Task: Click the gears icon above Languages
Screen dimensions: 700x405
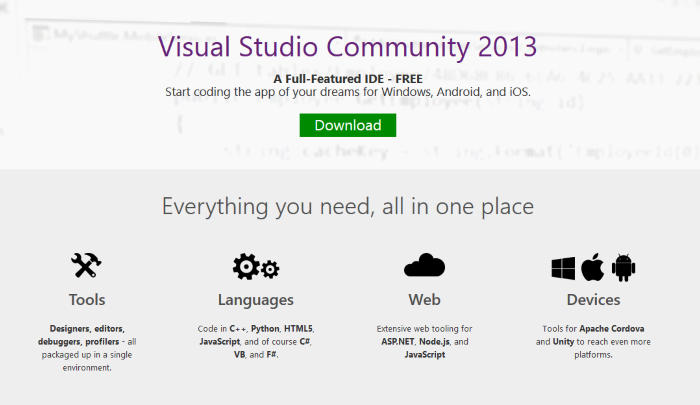Action: [x=256, y=267]
